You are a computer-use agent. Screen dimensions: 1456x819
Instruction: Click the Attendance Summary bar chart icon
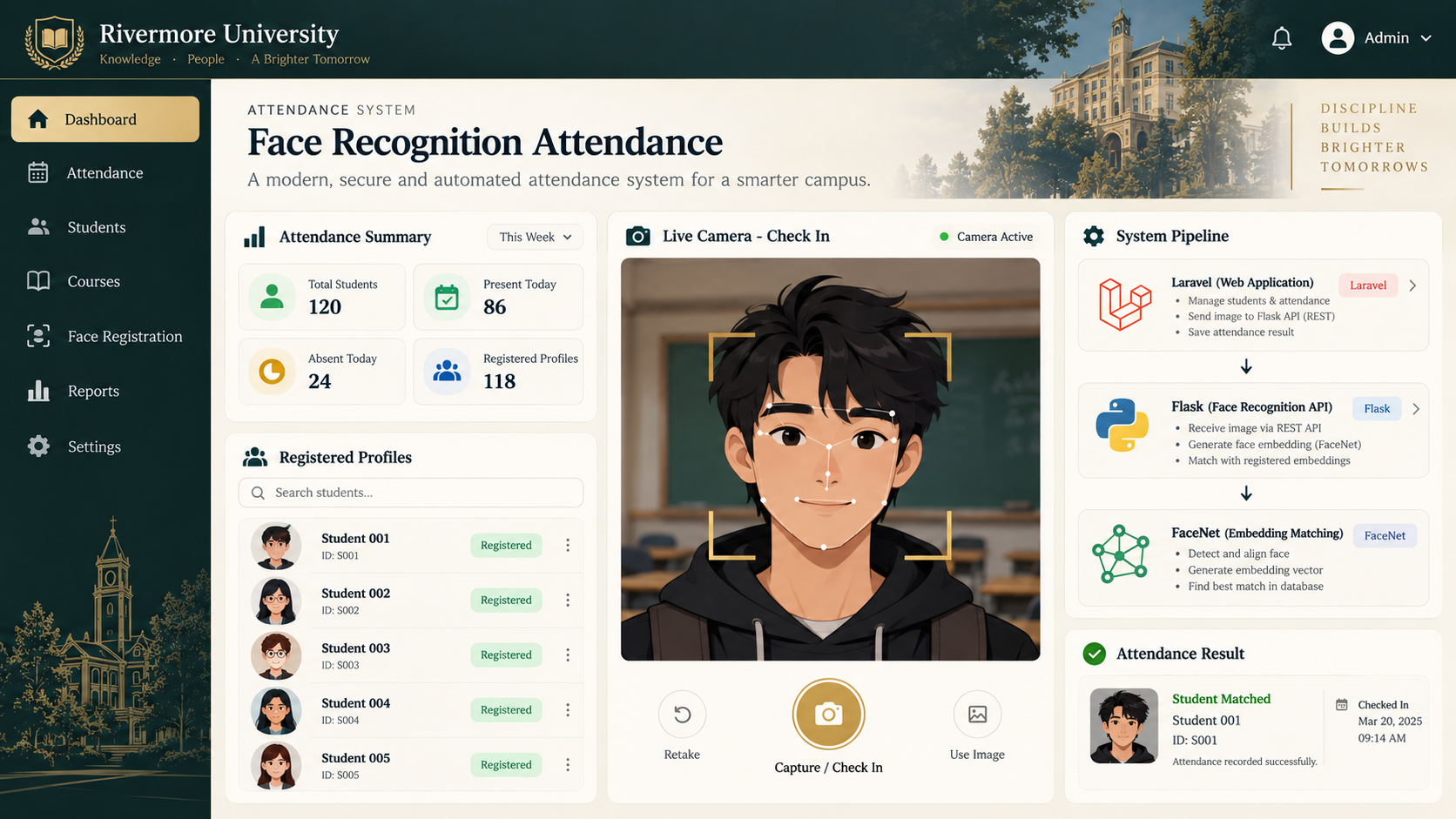pos(254,237)
